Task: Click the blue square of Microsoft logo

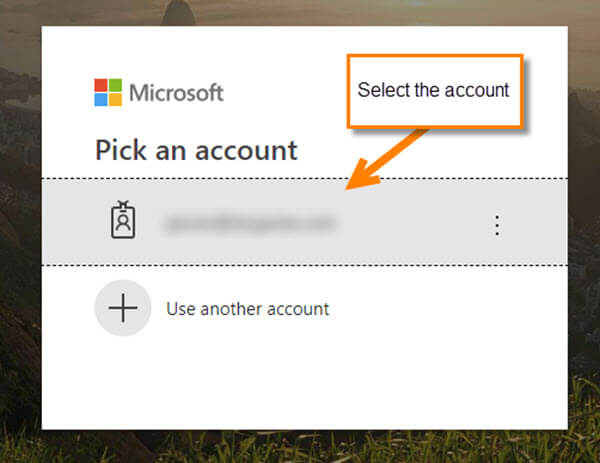Action: (x=101, y=99)
